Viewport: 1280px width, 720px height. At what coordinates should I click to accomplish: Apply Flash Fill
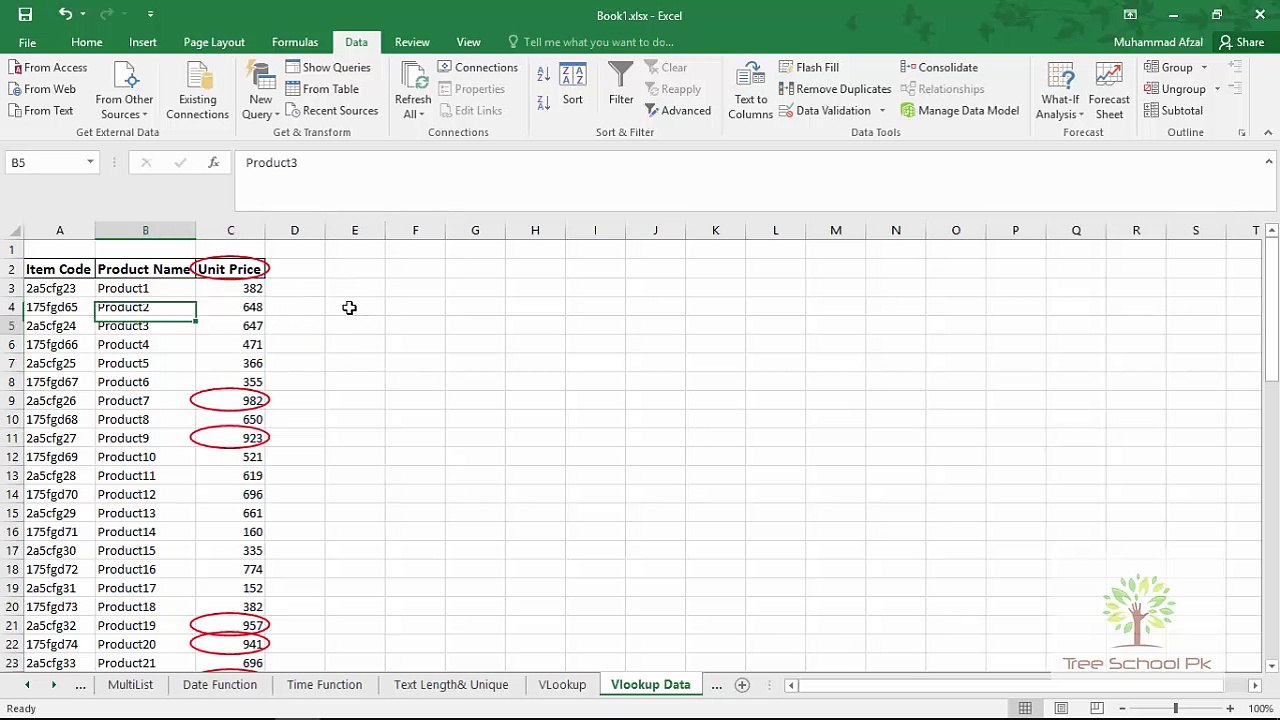coord(809,67)
